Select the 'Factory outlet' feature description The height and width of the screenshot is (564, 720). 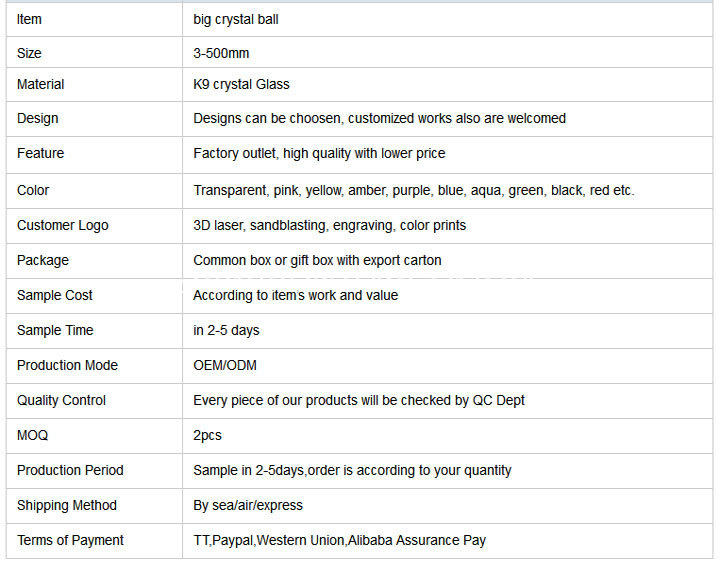[x=319, y=153]
